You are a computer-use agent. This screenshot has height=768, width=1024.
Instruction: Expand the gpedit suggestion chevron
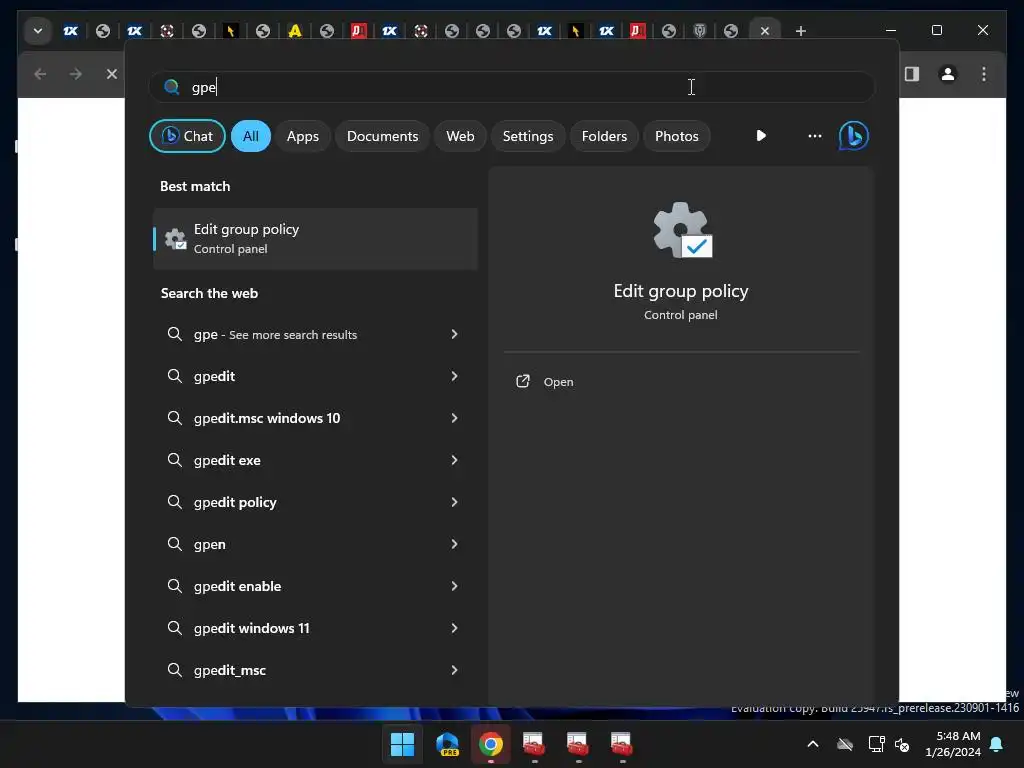coord(455,376)
